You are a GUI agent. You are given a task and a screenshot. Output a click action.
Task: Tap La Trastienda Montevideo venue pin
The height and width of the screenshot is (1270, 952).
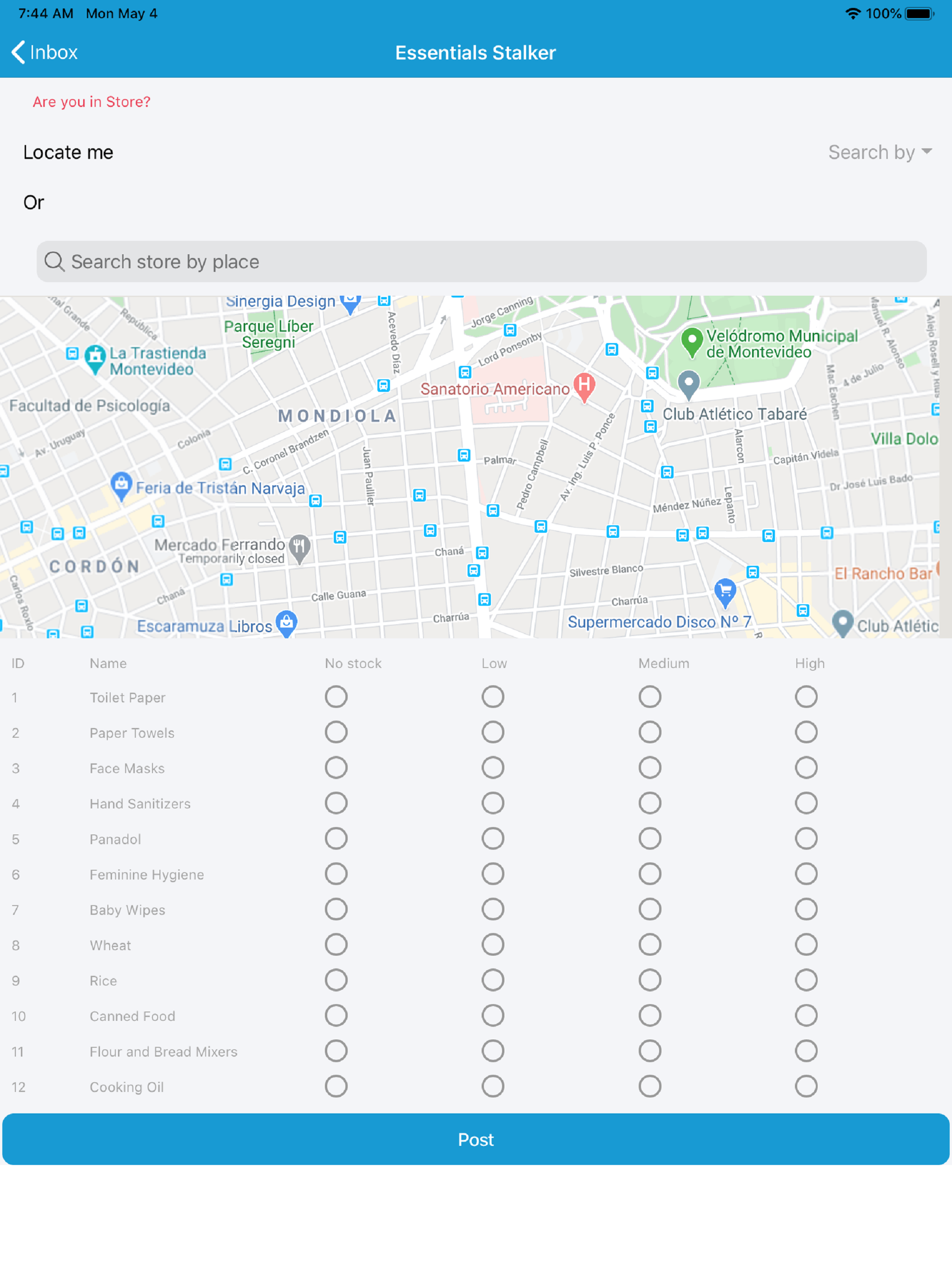(95, 359)
